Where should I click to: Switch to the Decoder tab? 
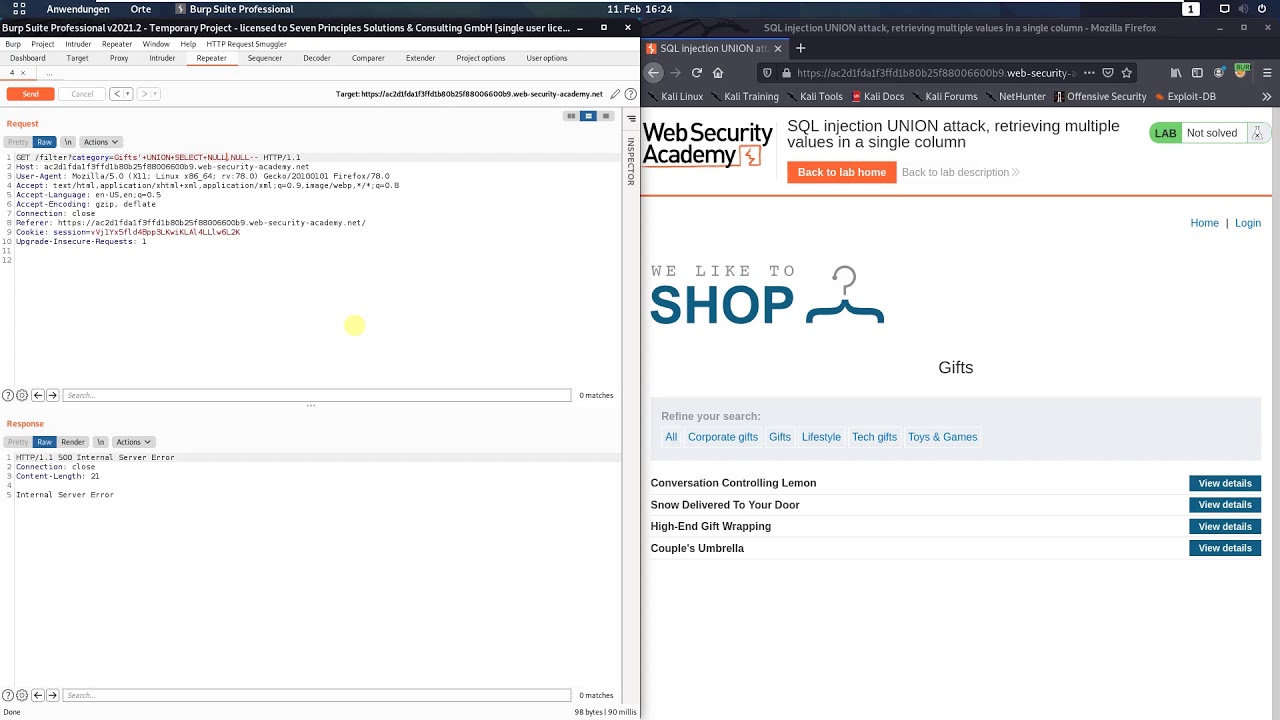click(x=317, y=58)
